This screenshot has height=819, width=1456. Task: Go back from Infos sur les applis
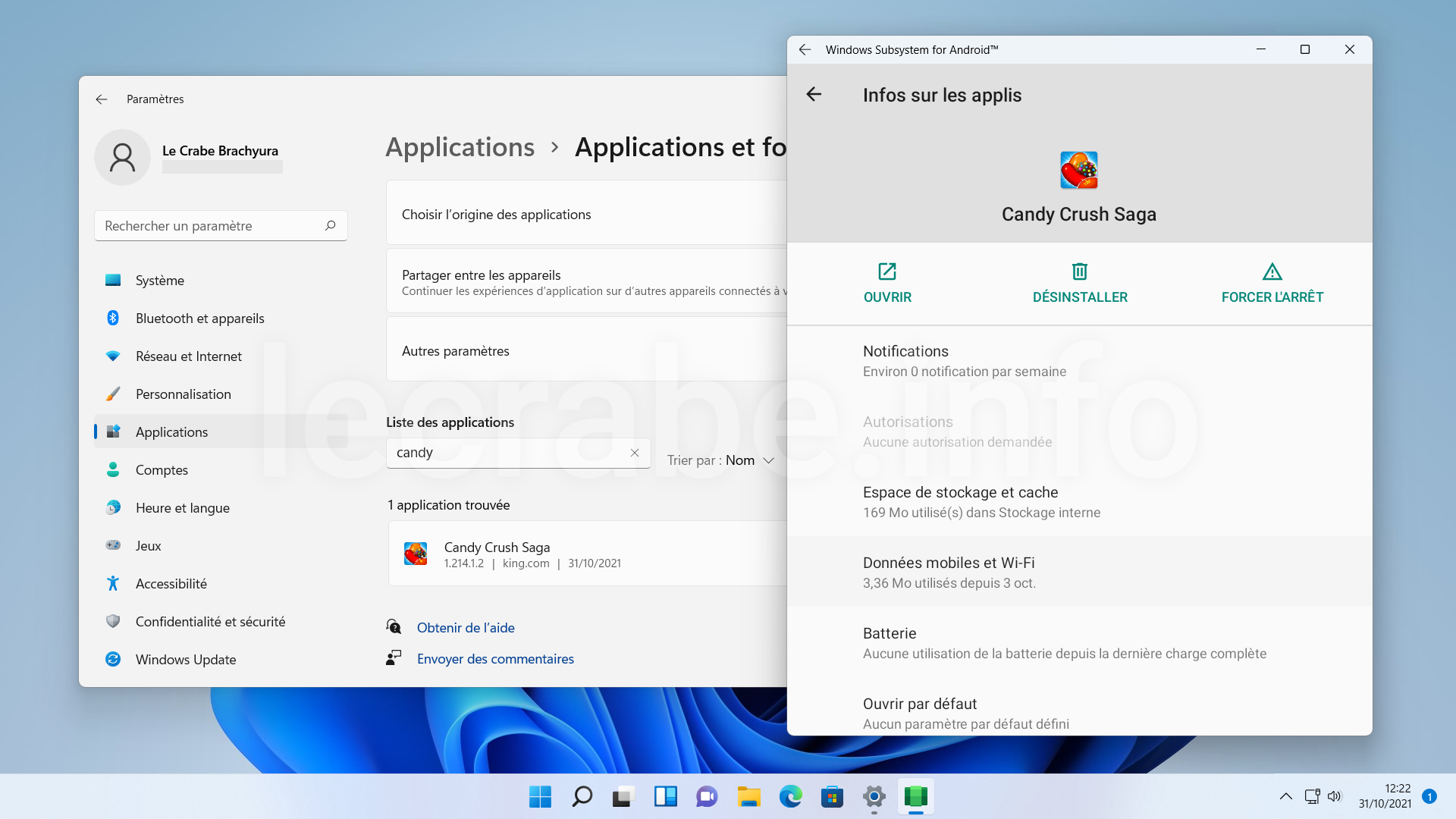814,94
